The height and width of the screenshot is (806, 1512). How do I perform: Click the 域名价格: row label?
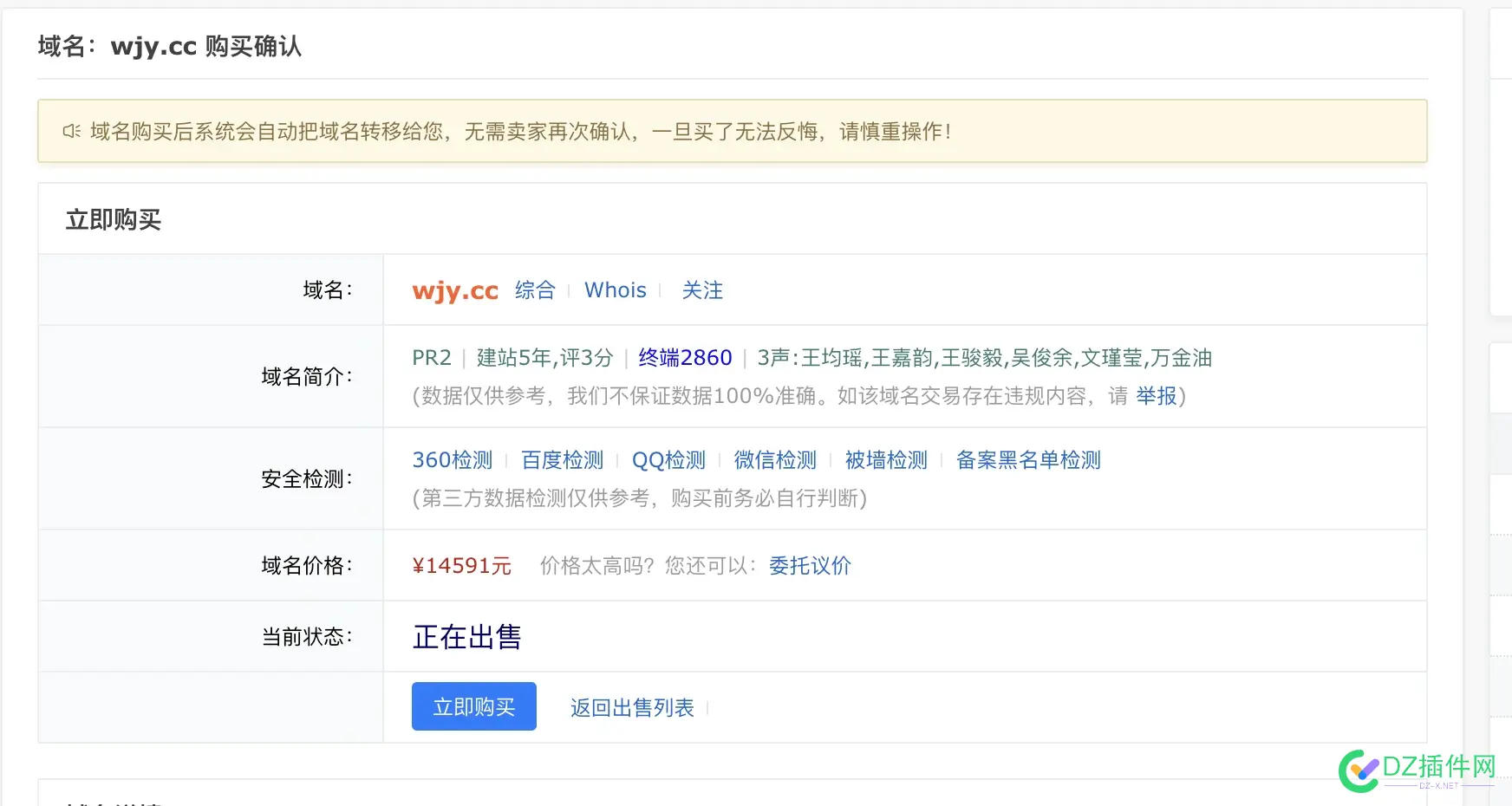tap(307, 566)
